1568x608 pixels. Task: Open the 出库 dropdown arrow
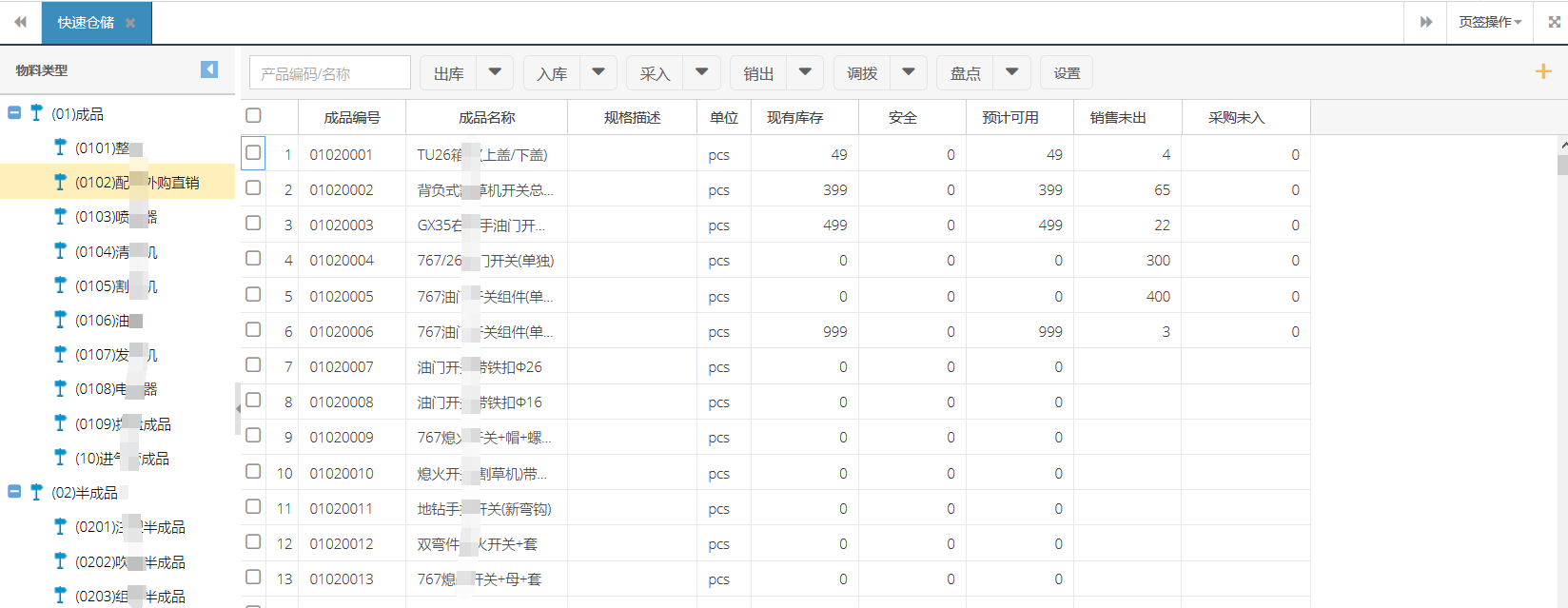pos(495,72)
